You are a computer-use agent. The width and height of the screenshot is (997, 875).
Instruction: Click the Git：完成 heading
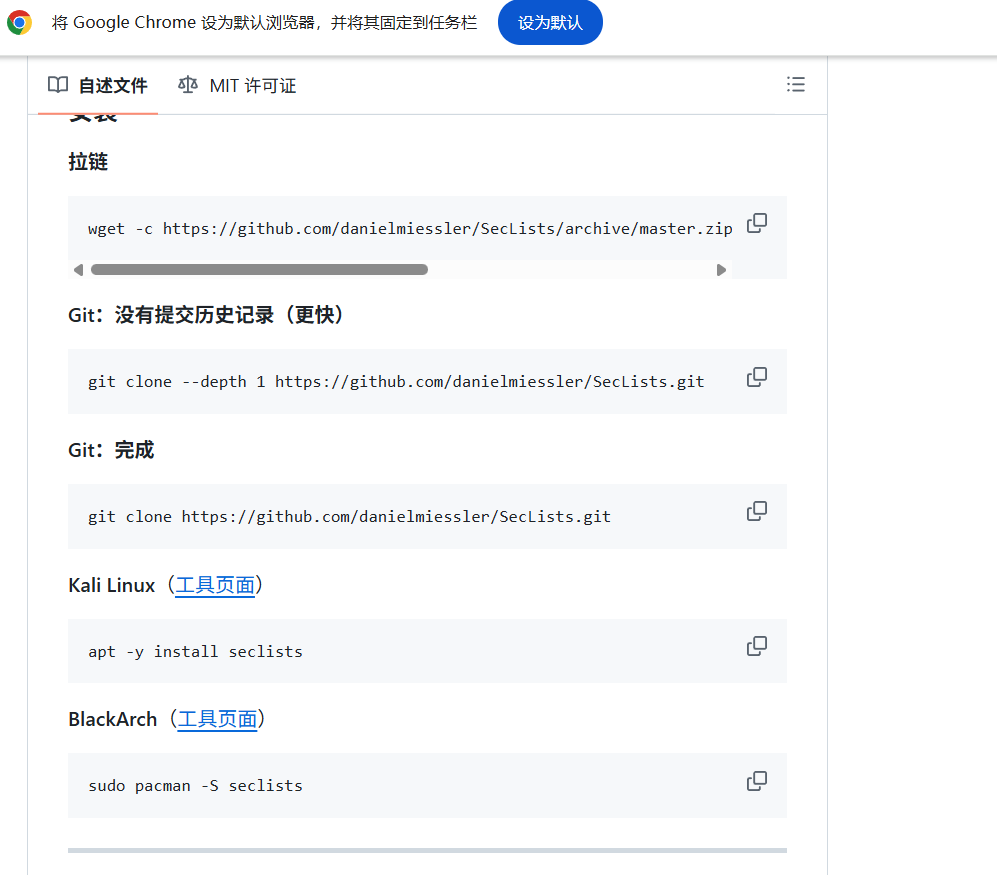click(111, 450)
